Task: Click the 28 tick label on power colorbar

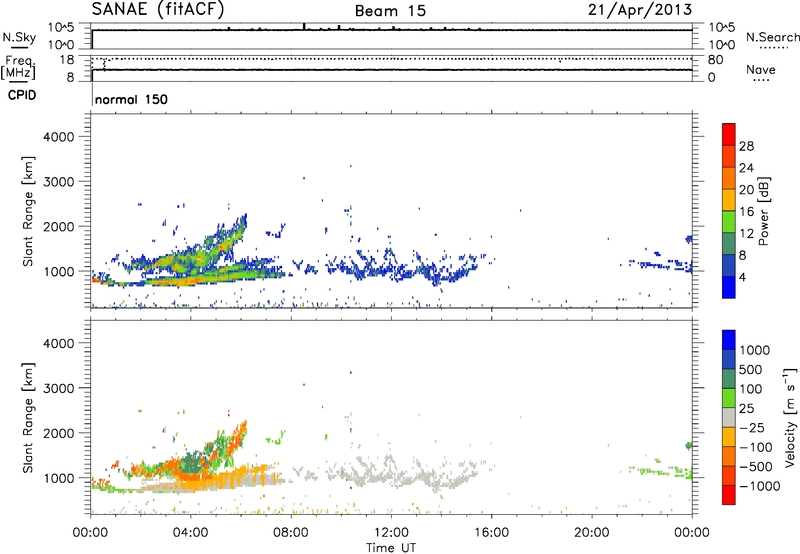Action: point(746,146)
